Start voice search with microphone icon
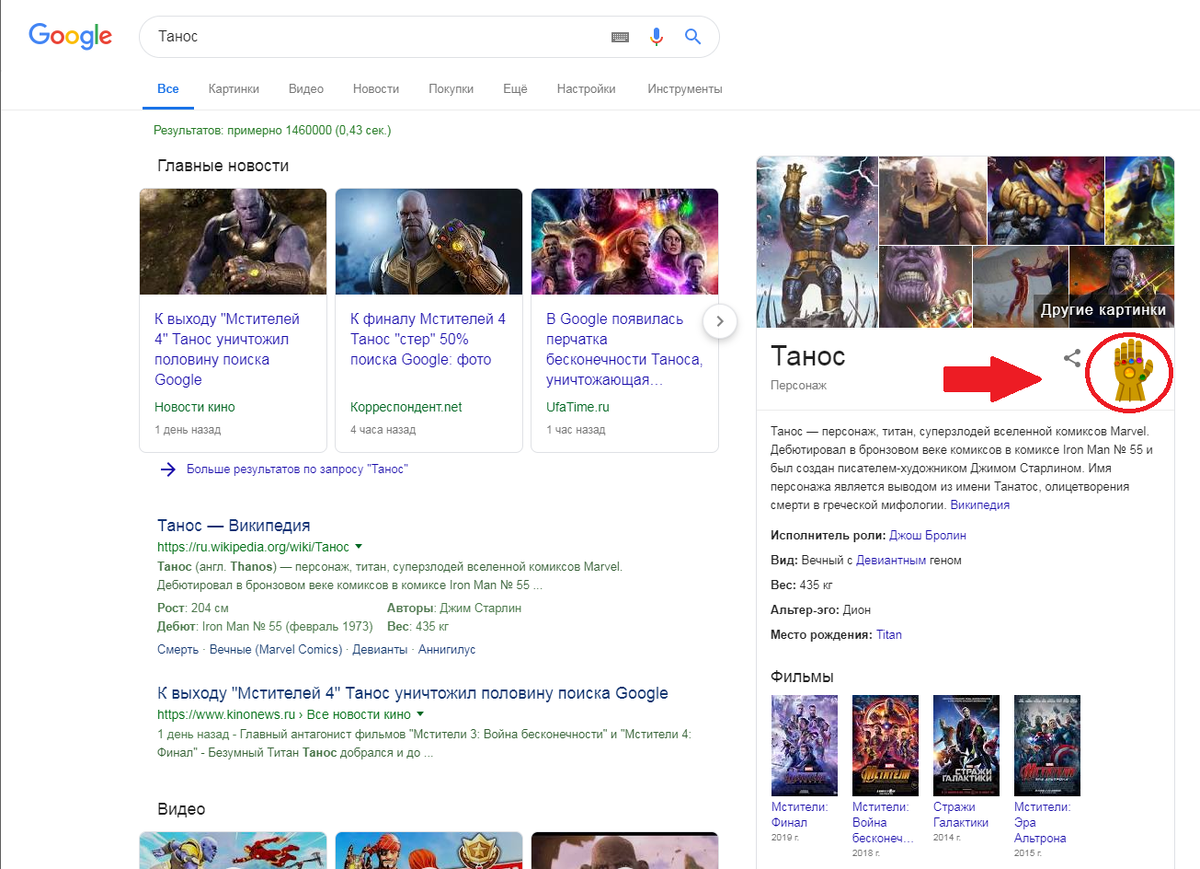 coord(656,37)
